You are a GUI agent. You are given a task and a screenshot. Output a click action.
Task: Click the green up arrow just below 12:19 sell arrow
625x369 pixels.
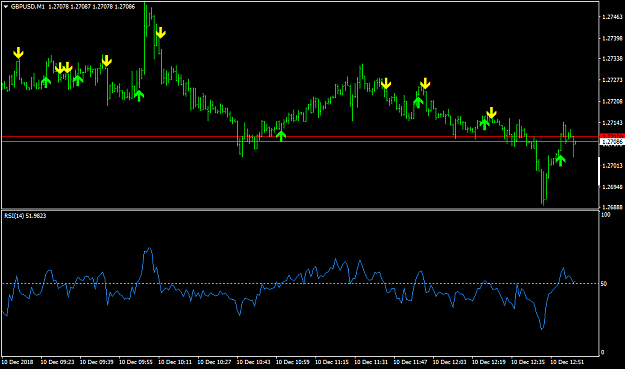click(x=484, y=124)
